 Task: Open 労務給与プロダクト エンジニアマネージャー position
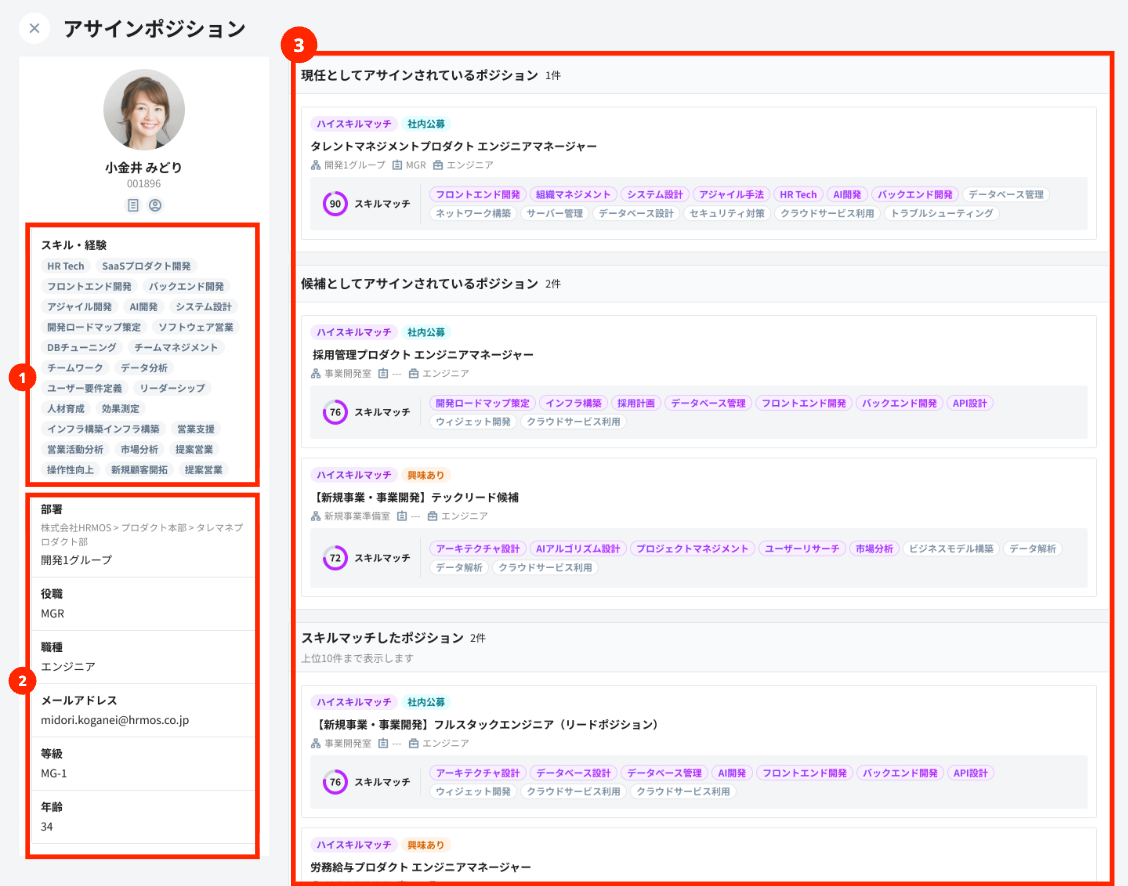point(420,867)
